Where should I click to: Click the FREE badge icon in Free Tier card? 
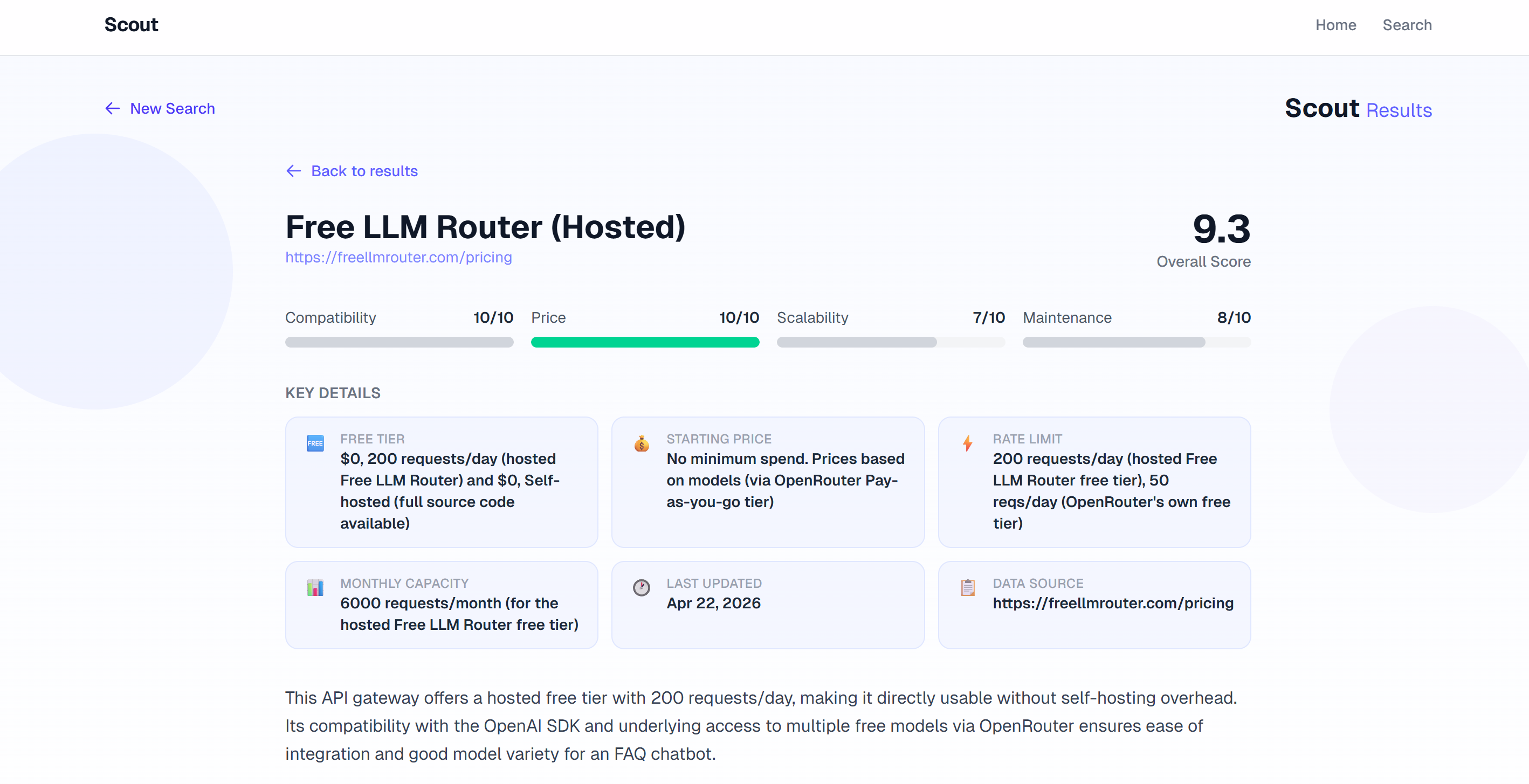pos(314,443)
